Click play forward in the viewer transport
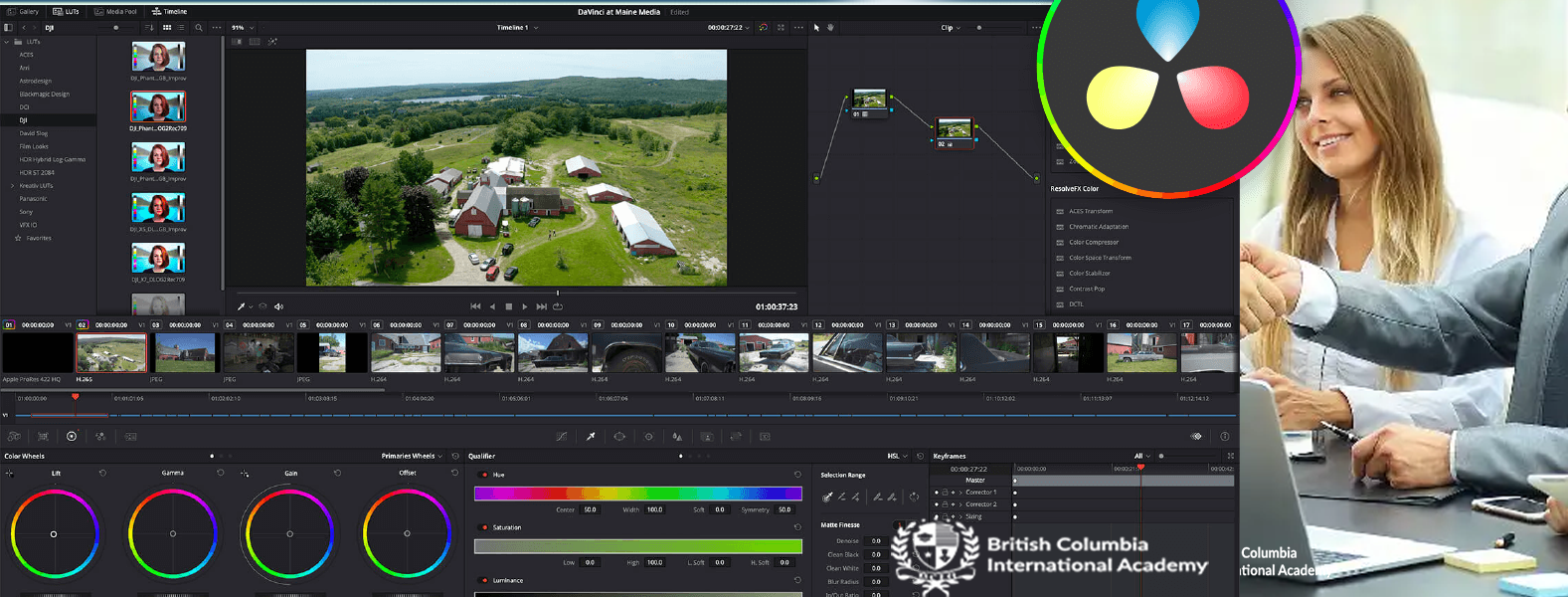This screenshot has height=597, width=1568. click(x=525, y=306)
